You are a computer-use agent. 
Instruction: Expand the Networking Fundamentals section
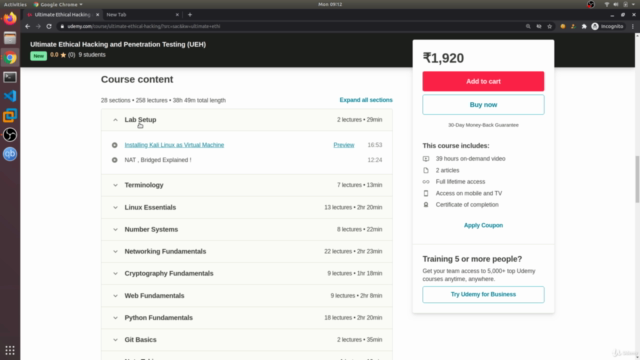point(247,251)
